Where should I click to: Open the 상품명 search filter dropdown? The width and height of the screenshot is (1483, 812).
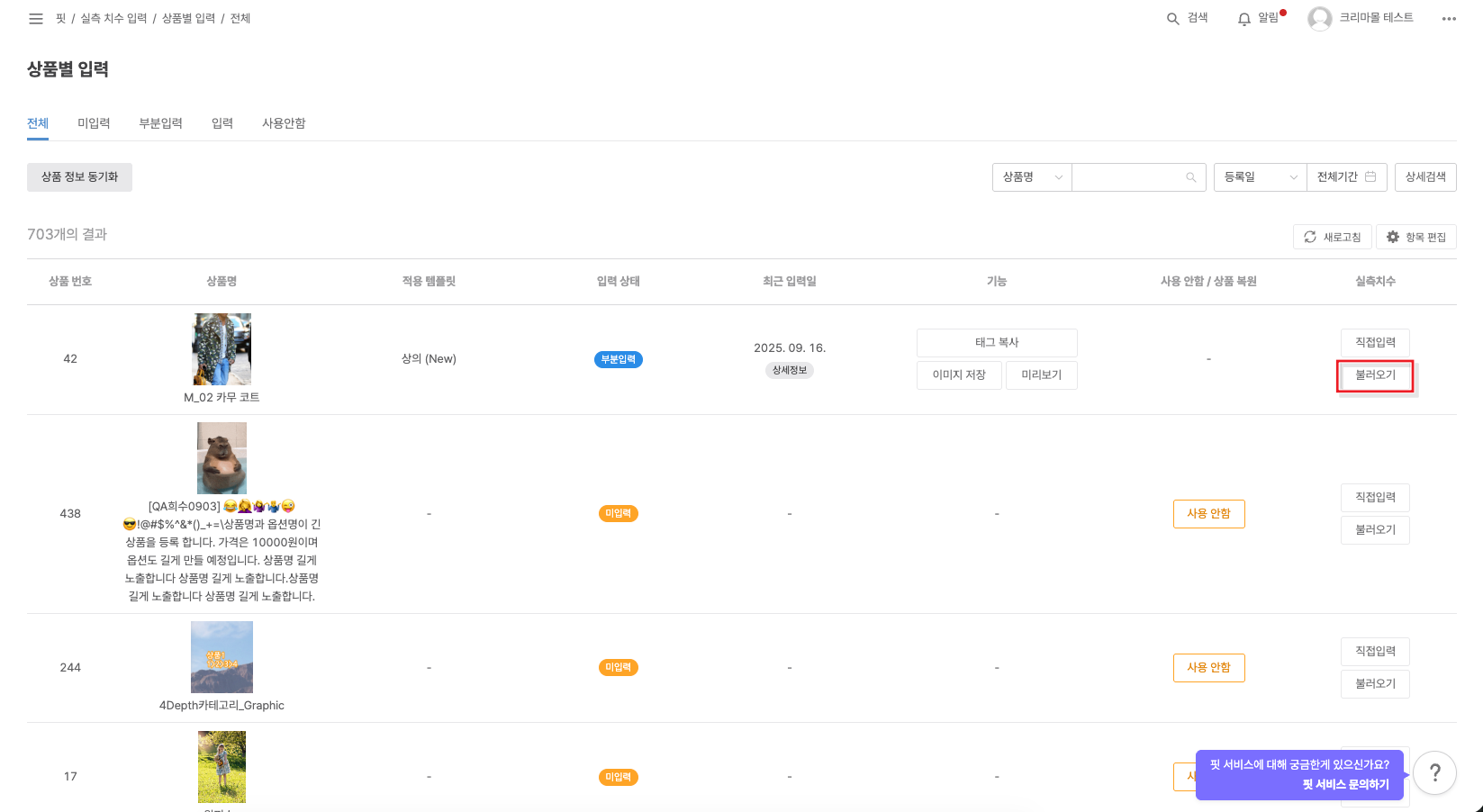pos(1031,177)
